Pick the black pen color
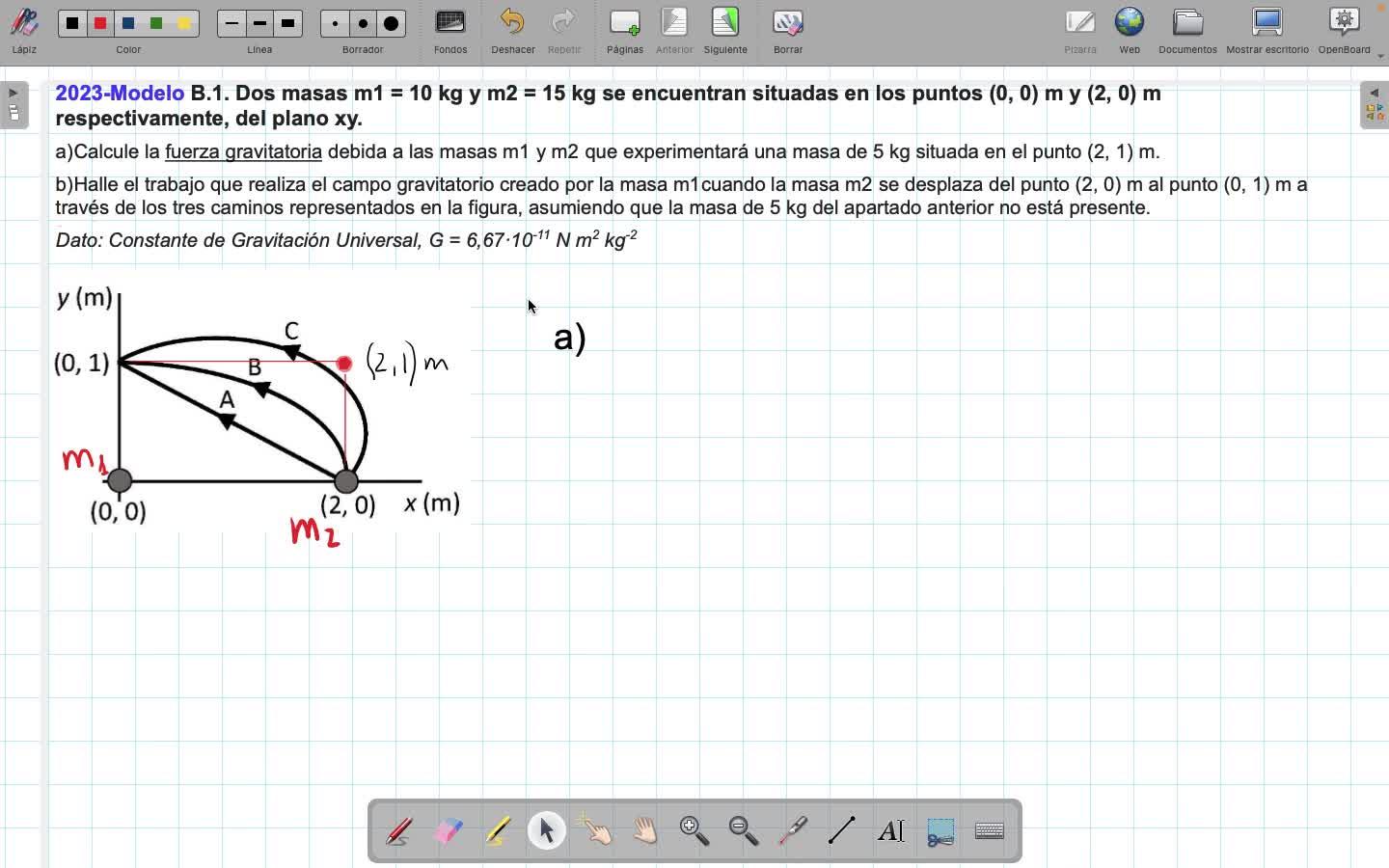Viewport: 1389px width, 868px height. coord(72,23)
